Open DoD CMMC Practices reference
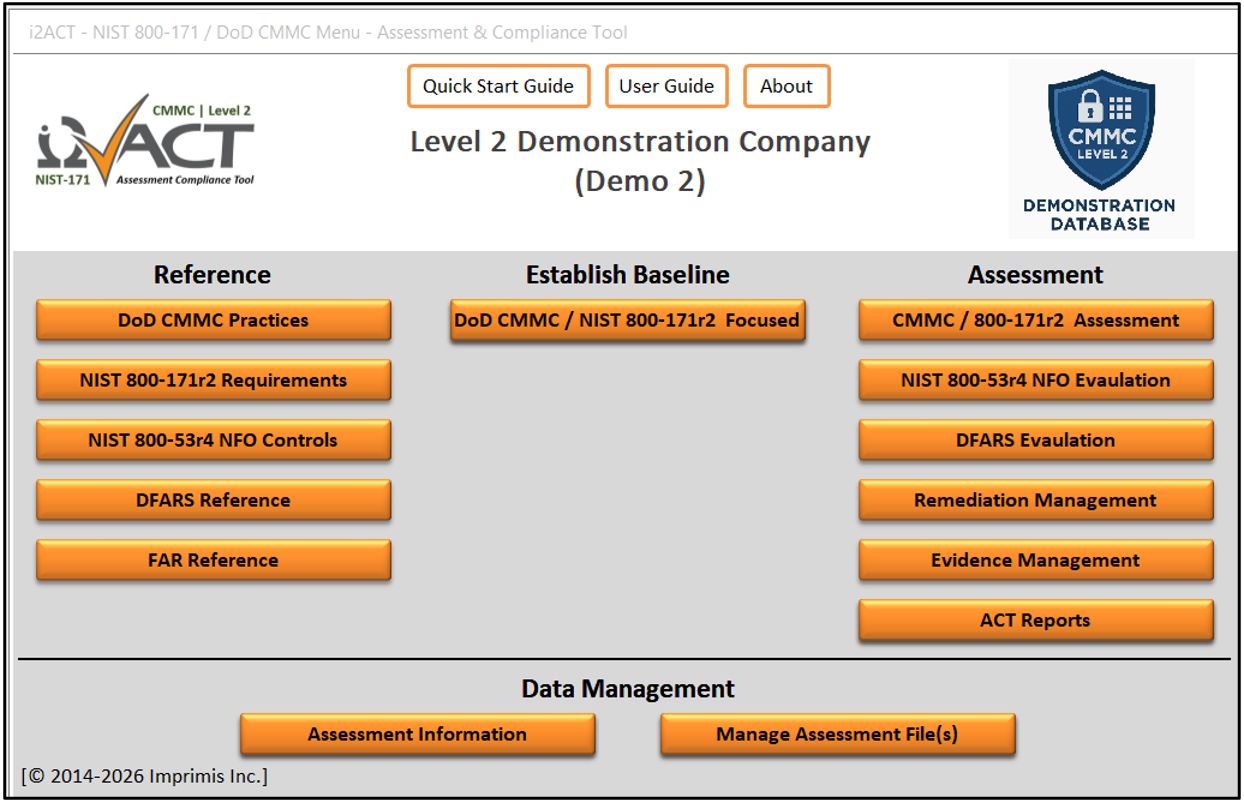 click(x=213, y=321)
